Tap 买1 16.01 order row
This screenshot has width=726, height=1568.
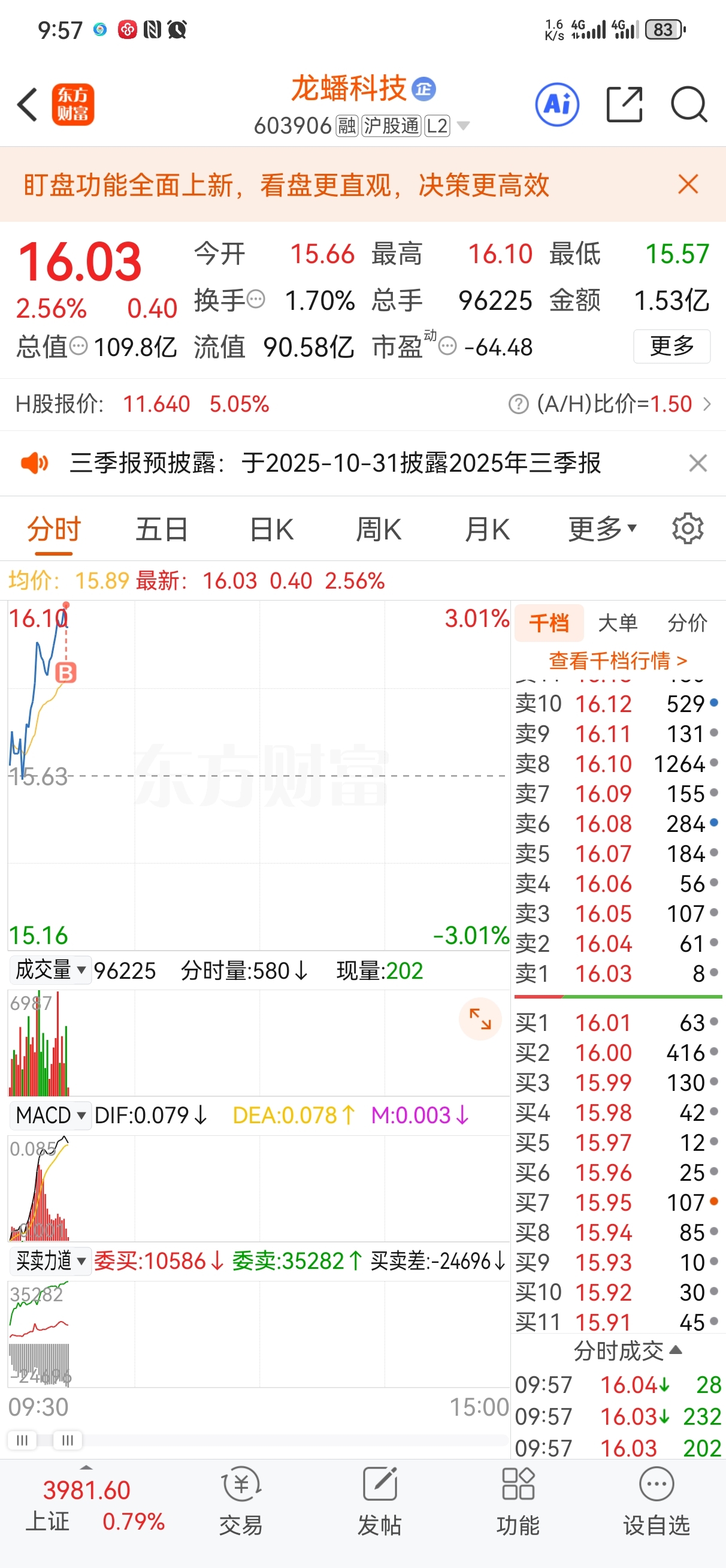(x=618, y=1023)
